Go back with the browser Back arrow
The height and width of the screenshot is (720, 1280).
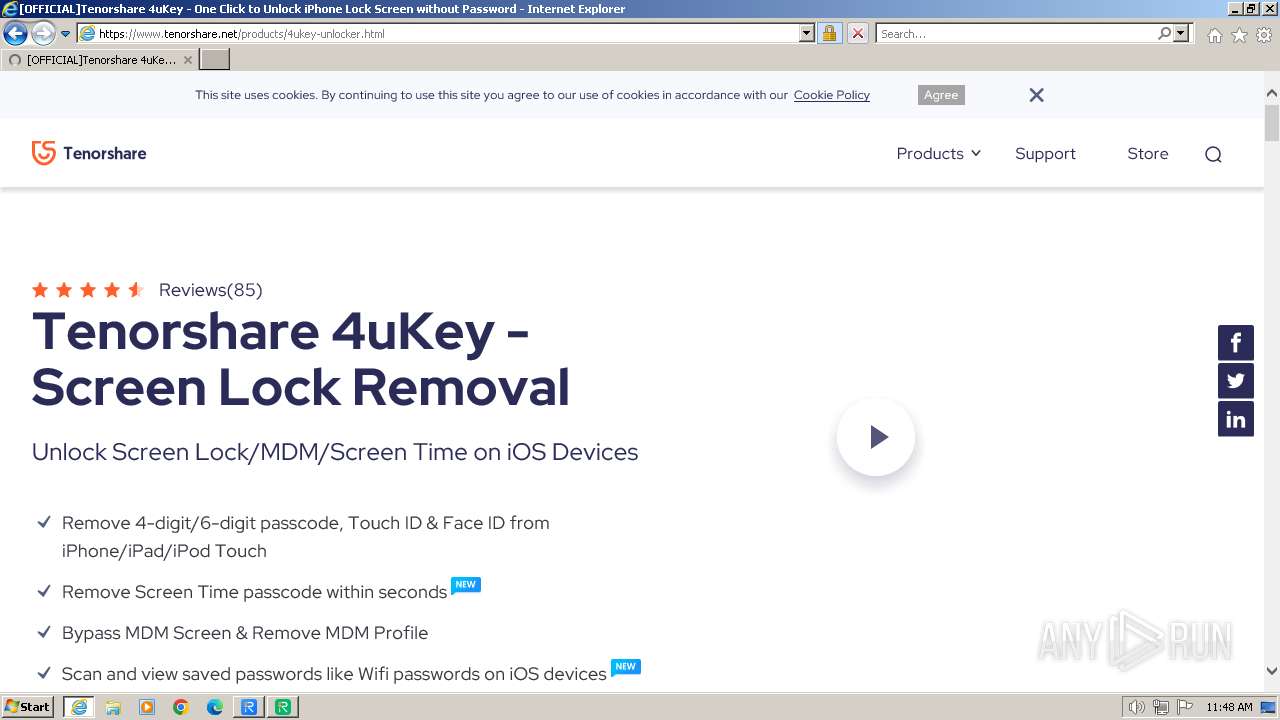(15, 33)
